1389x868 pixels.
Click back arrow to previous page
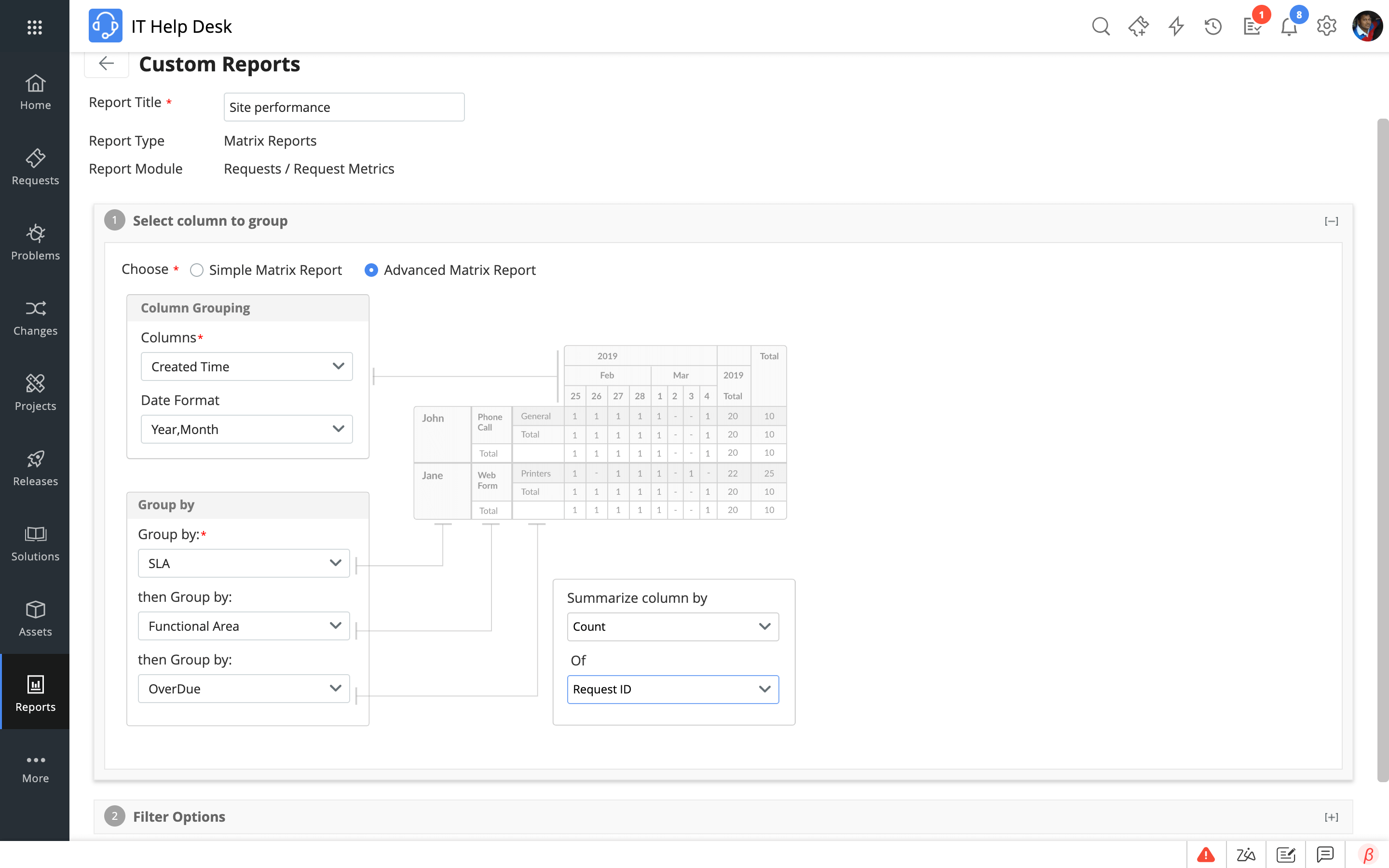coord(106,62)
